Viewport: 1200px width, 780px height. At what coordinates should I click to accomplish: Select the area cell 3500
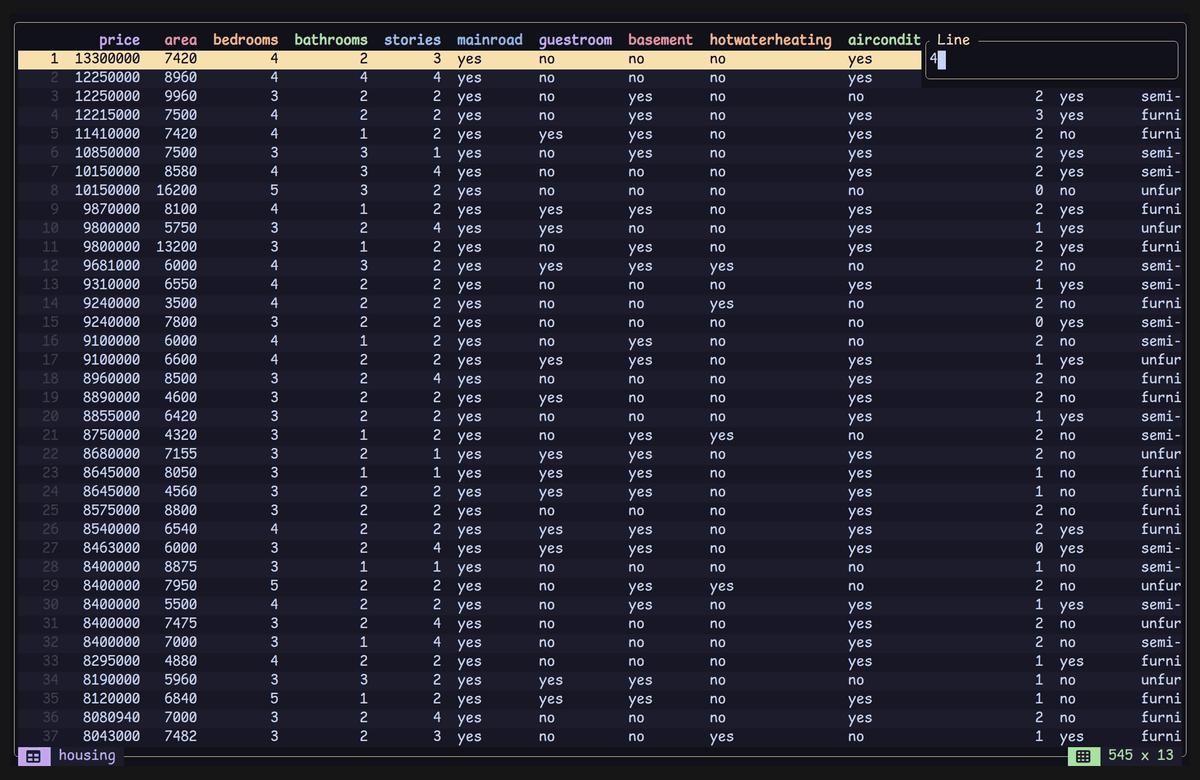[181, 304]
